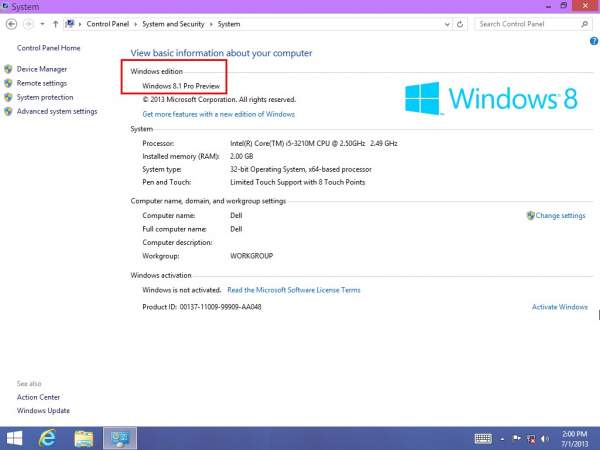
Task: Expand the arrow after Control Panel breadcrumb
Action: 135,24
